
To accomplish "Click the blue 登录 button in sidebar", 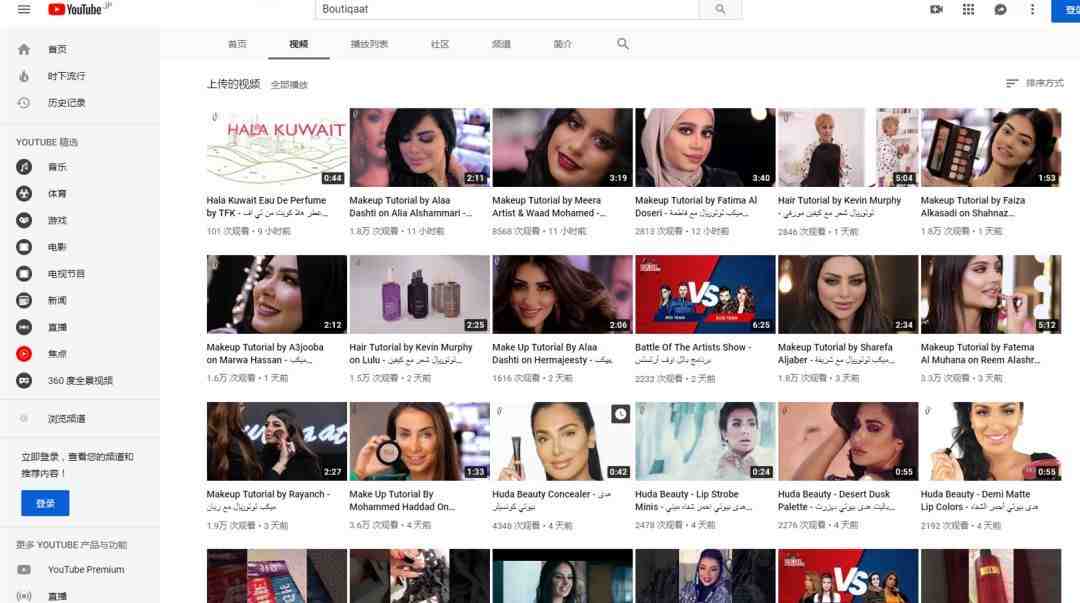I will coord(45,503).
